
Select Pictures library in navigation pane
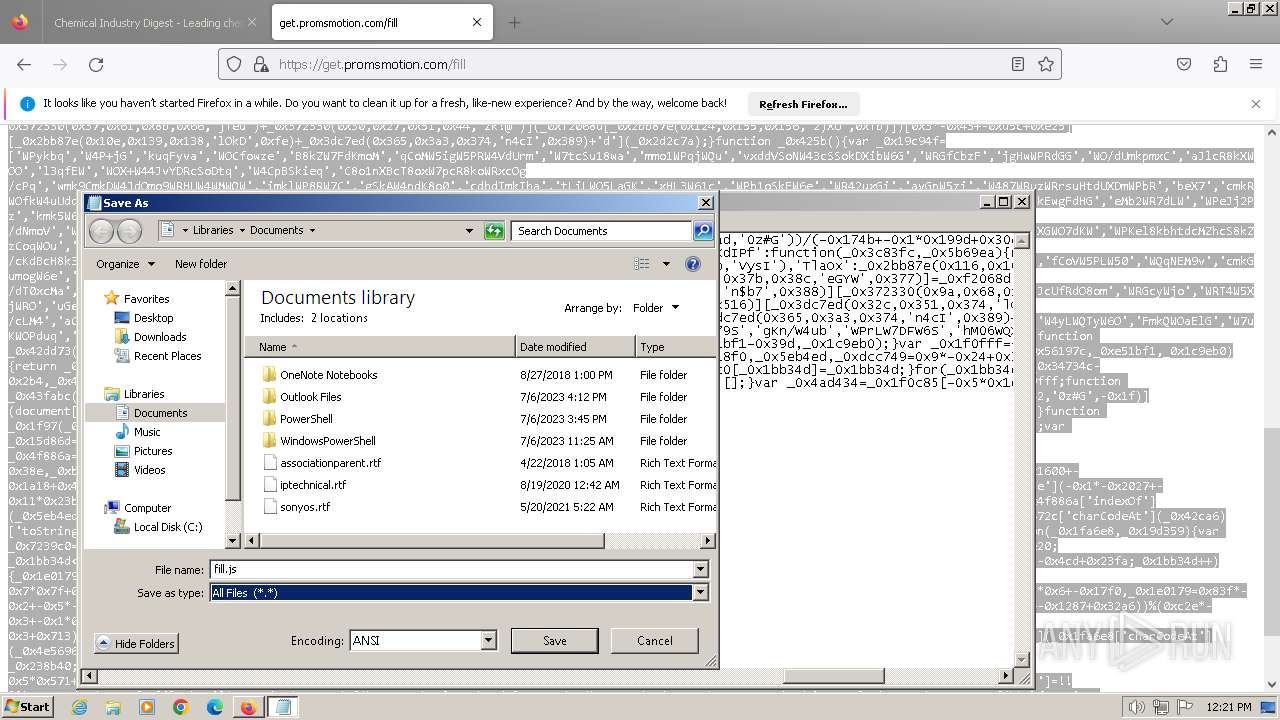[x=153, y=451]
